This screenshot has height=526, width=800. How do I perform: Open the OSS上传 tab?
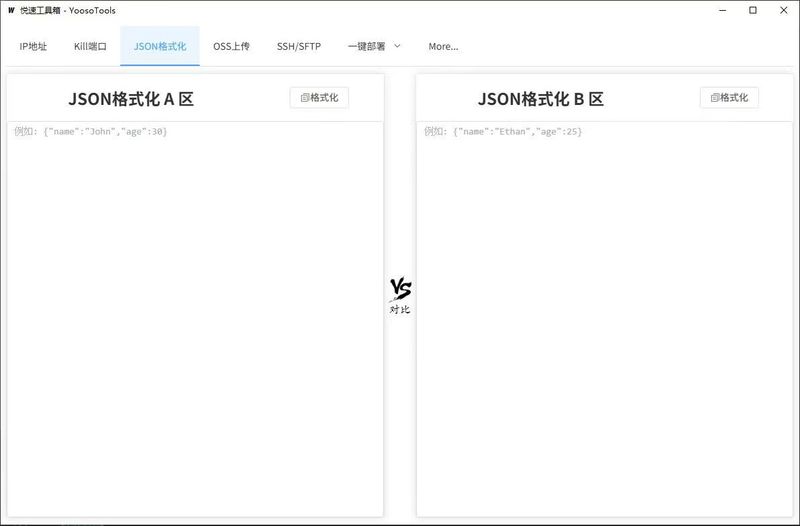pos(231,46)
